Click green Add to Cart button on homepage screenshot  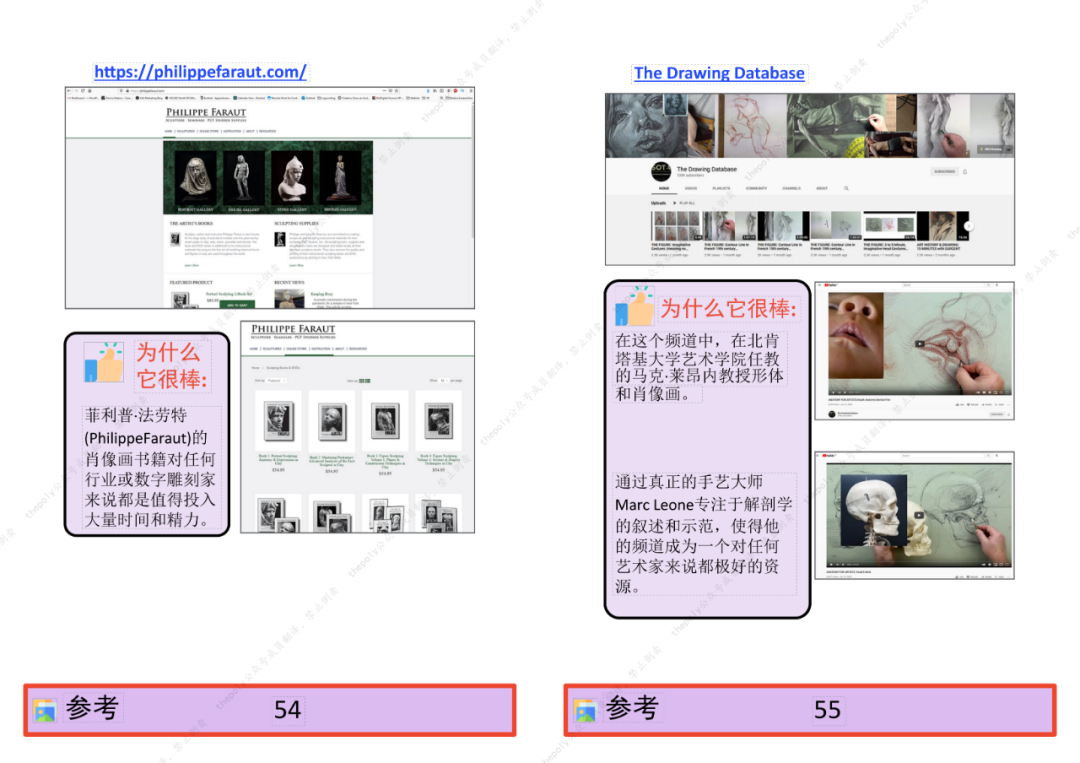(237, 304)
